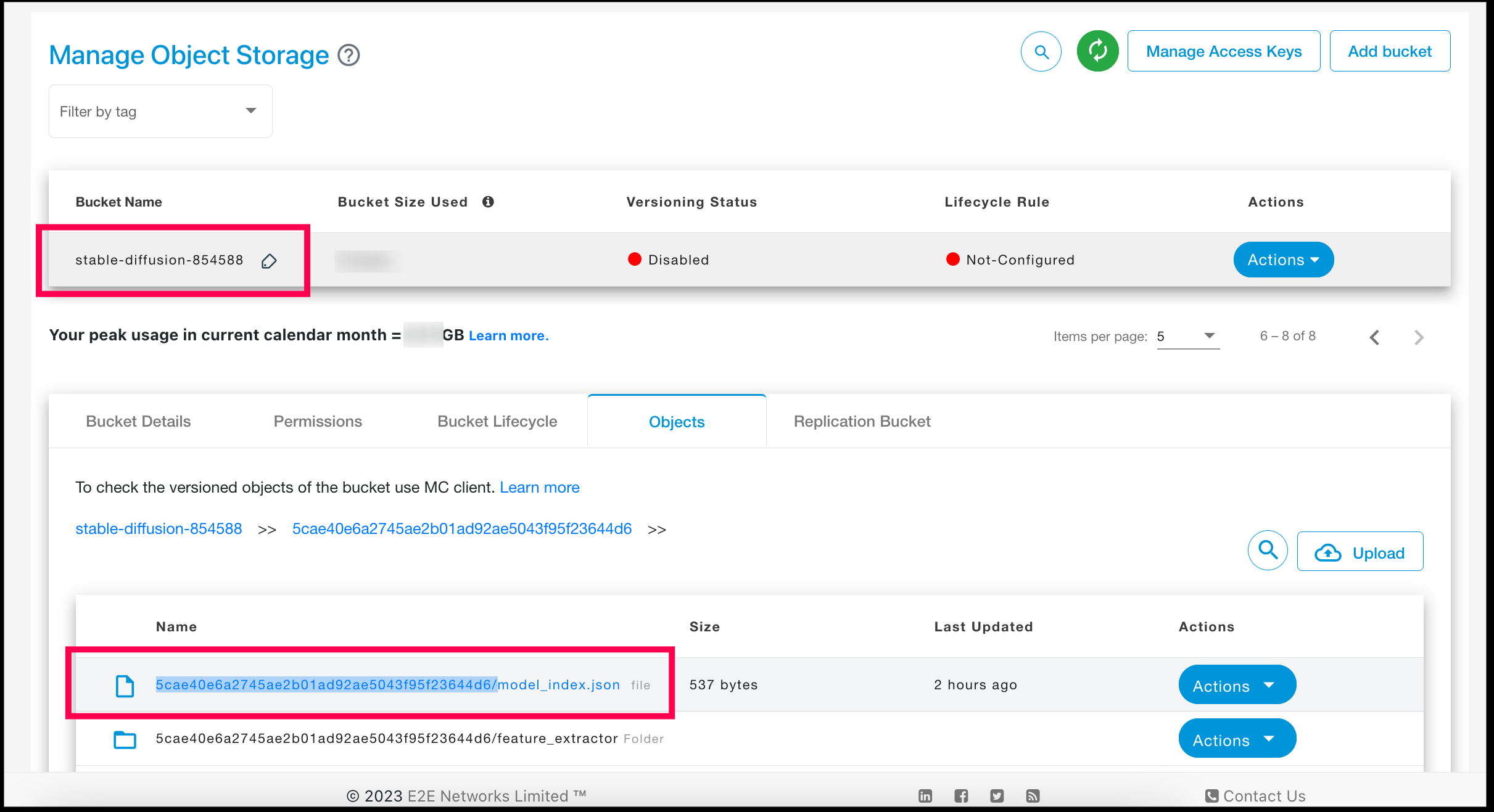1494x812 pixels.
Task: Click the Bucket Name column header
Action: click(119, 202)
